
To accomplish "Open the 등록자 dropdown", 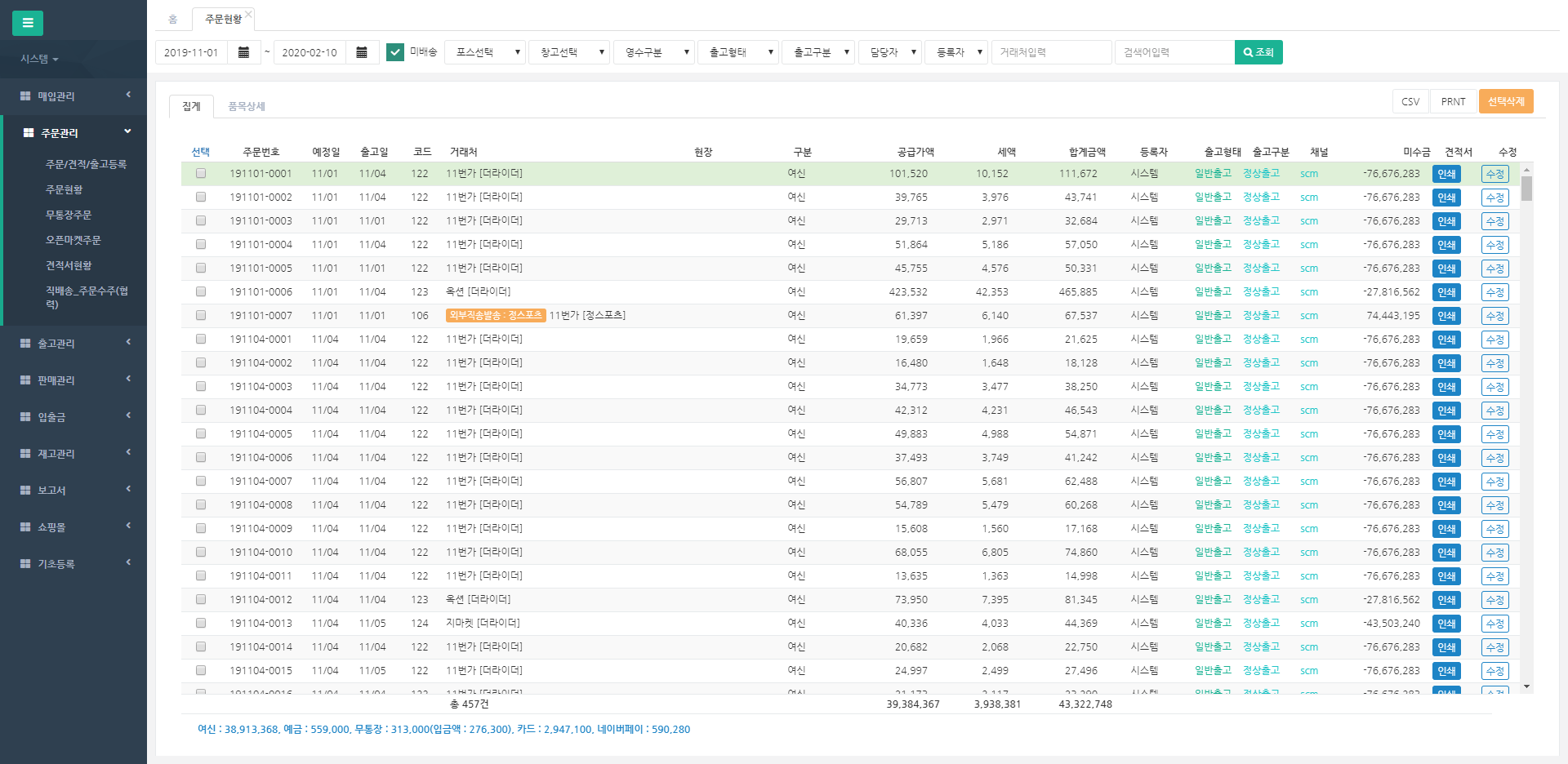I will tap(956, 52).
